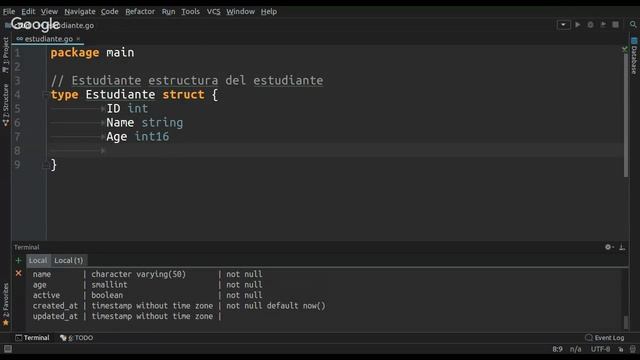Open the Favorites tool window
This screenshot has width=640, height=360.
5,304
